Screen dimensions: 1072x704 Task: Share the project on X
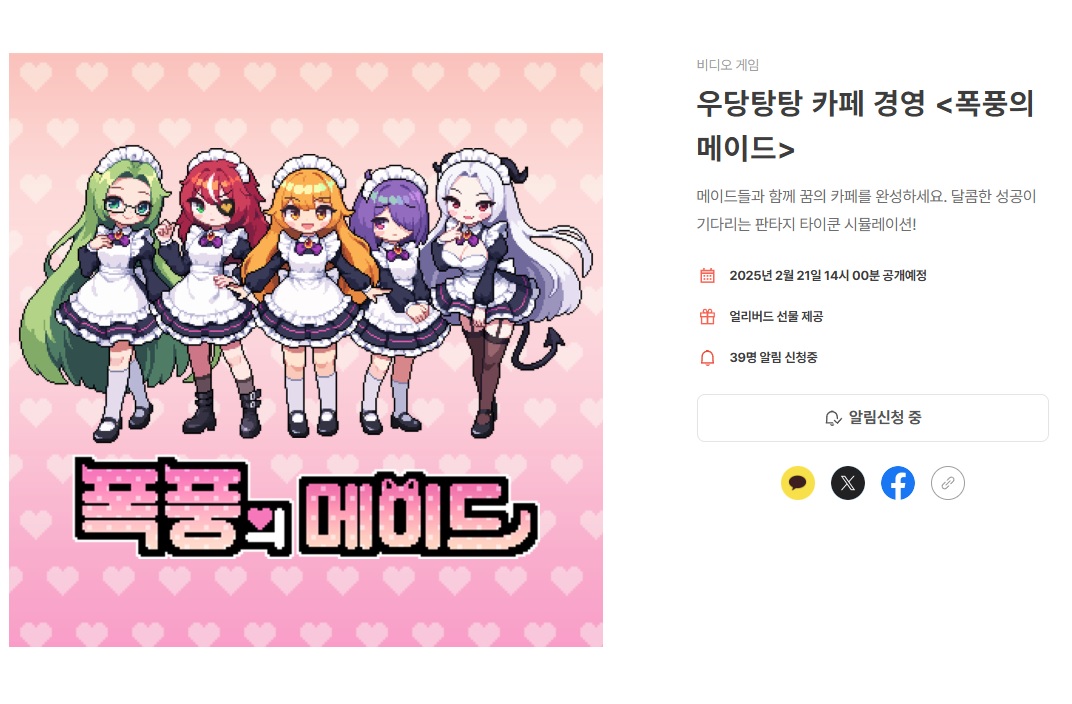pyautogui.click(x=848, y=483)
